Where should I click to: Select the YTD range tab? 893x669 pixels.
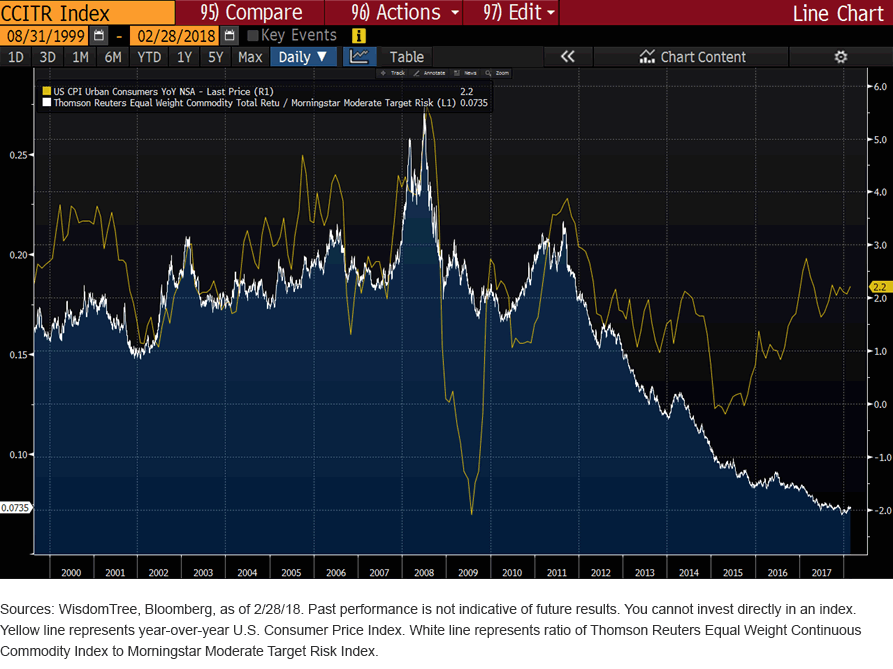(x=149, y=57)
